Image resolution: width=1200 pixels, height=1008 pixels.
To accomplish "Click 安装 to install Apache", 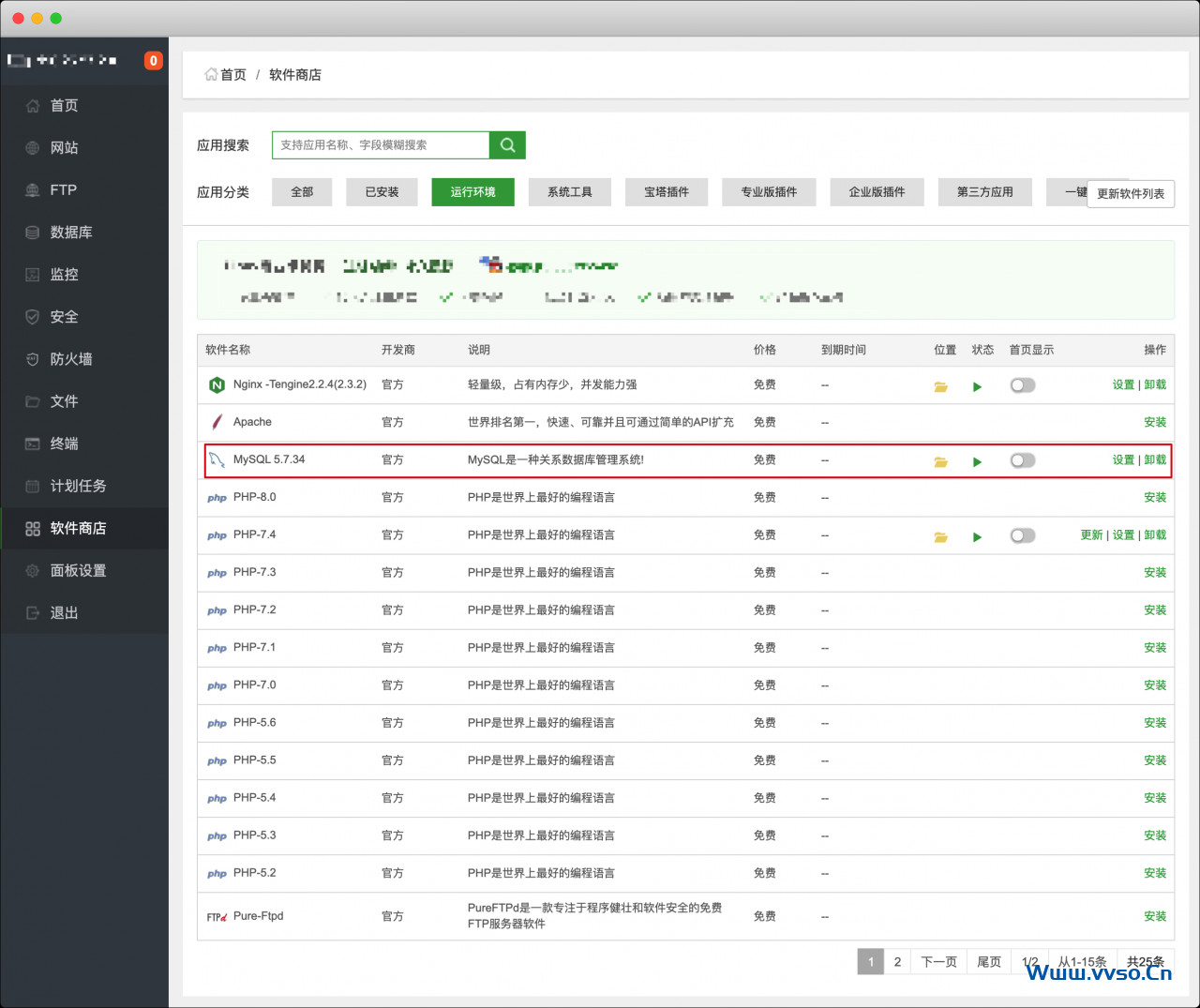I will [x=1155, y=422].
